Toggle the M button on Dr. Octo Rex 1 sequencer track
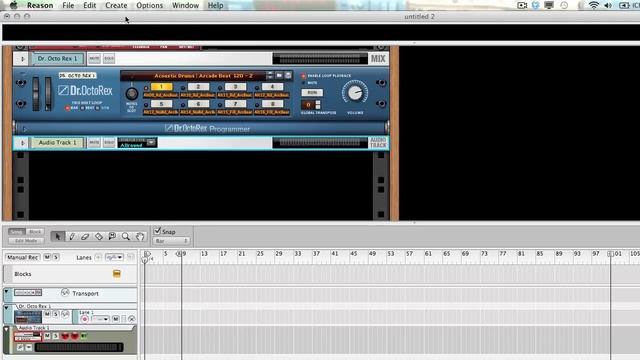This screenshot has height=360, width=640. tap(47, 314)
